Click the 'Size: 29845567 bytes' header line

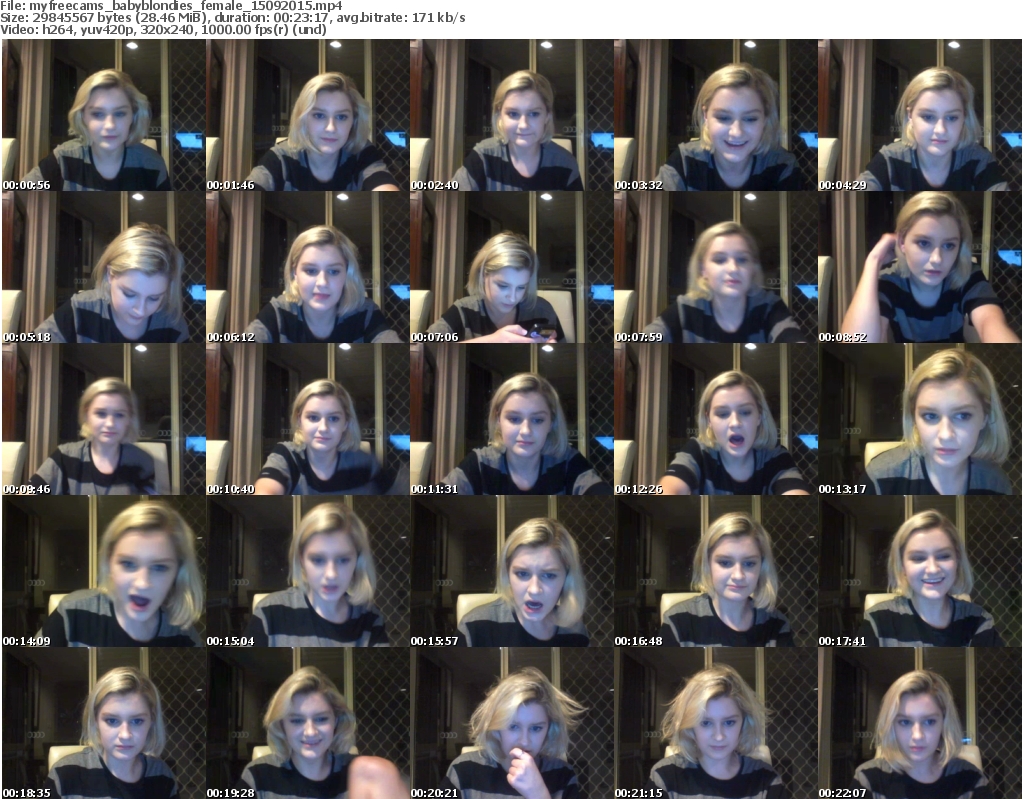[x=232, y=18]
